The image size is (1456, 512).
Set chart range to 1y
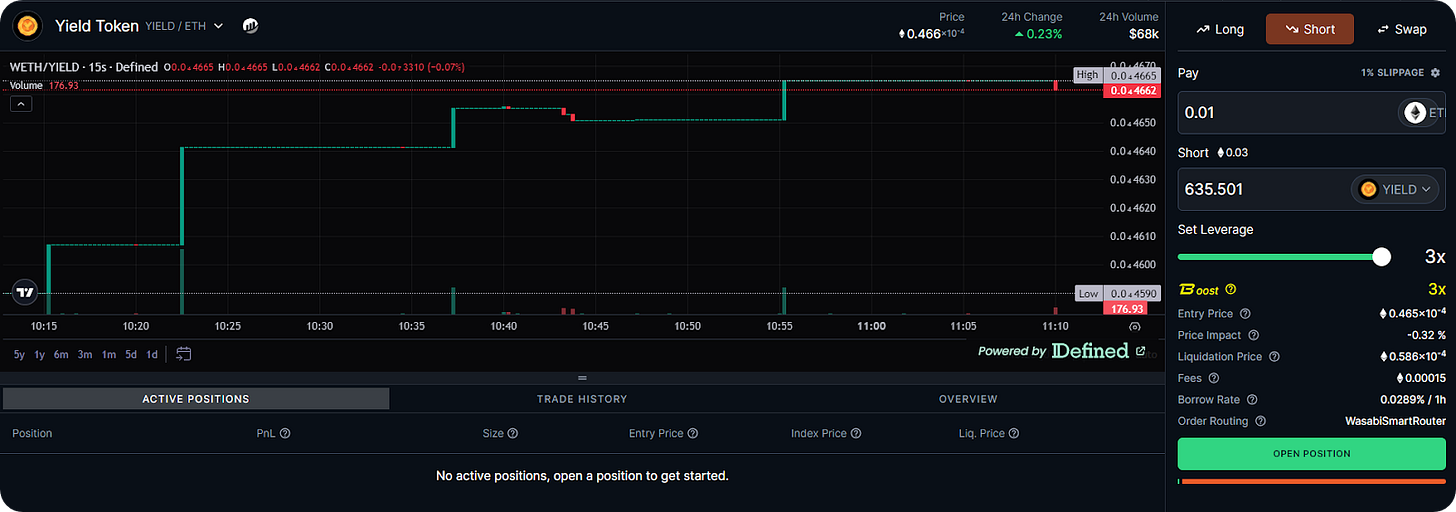click(x=39, y=354)
